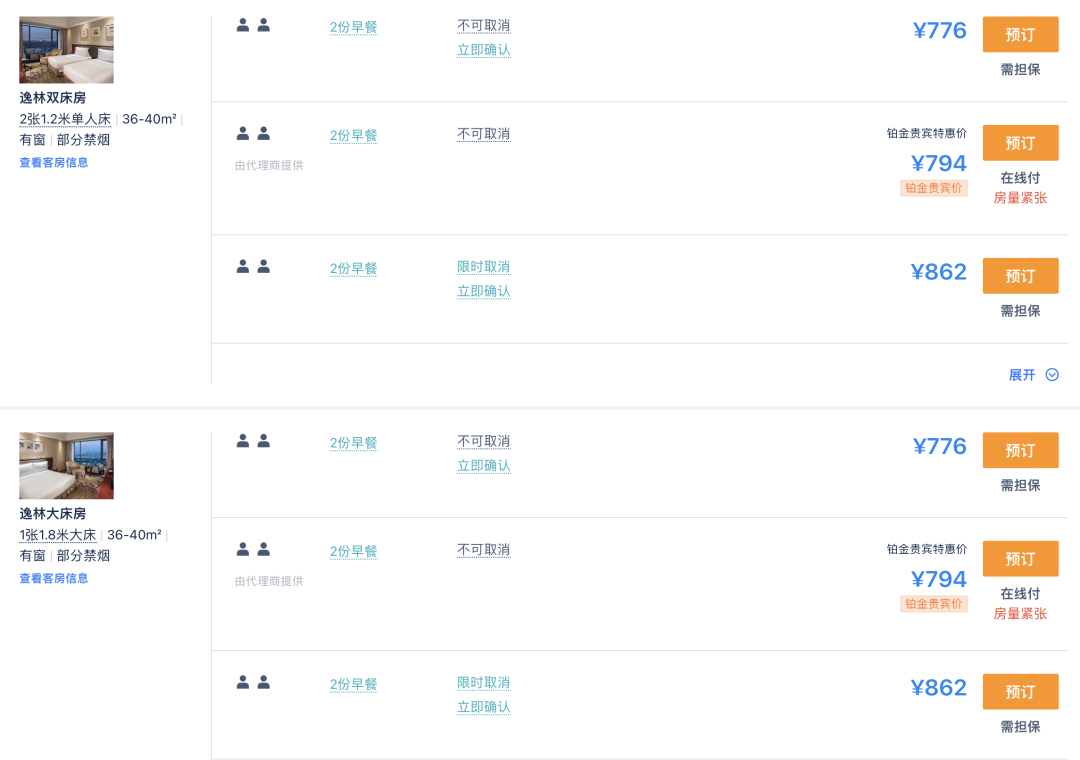View 查看客房信息 for 逸林大床房
Image resolution: width=1080 pixels, height=760 pixels.
[54, 578]
